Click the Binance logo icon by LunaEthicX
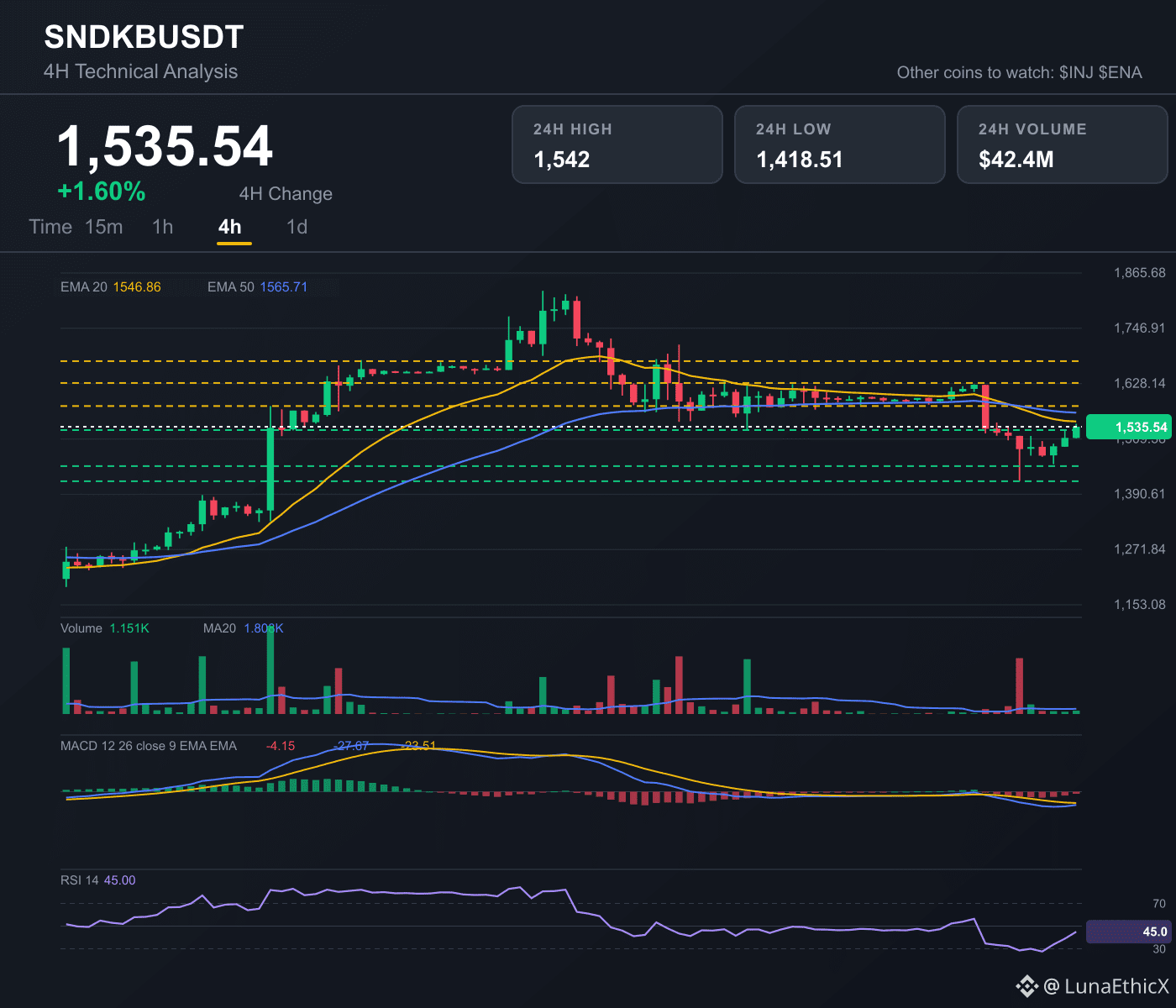This screenshot has height=1008, width=1176. [1026, 986]
